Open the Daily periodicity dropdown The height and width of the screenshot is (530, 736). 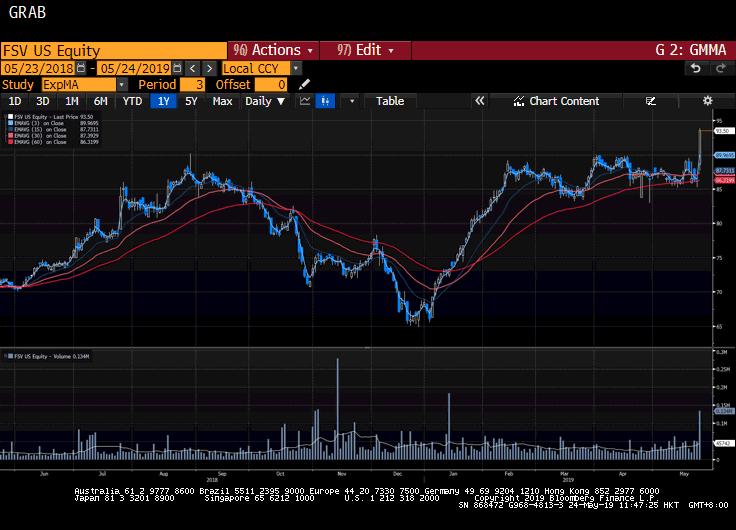265,101
